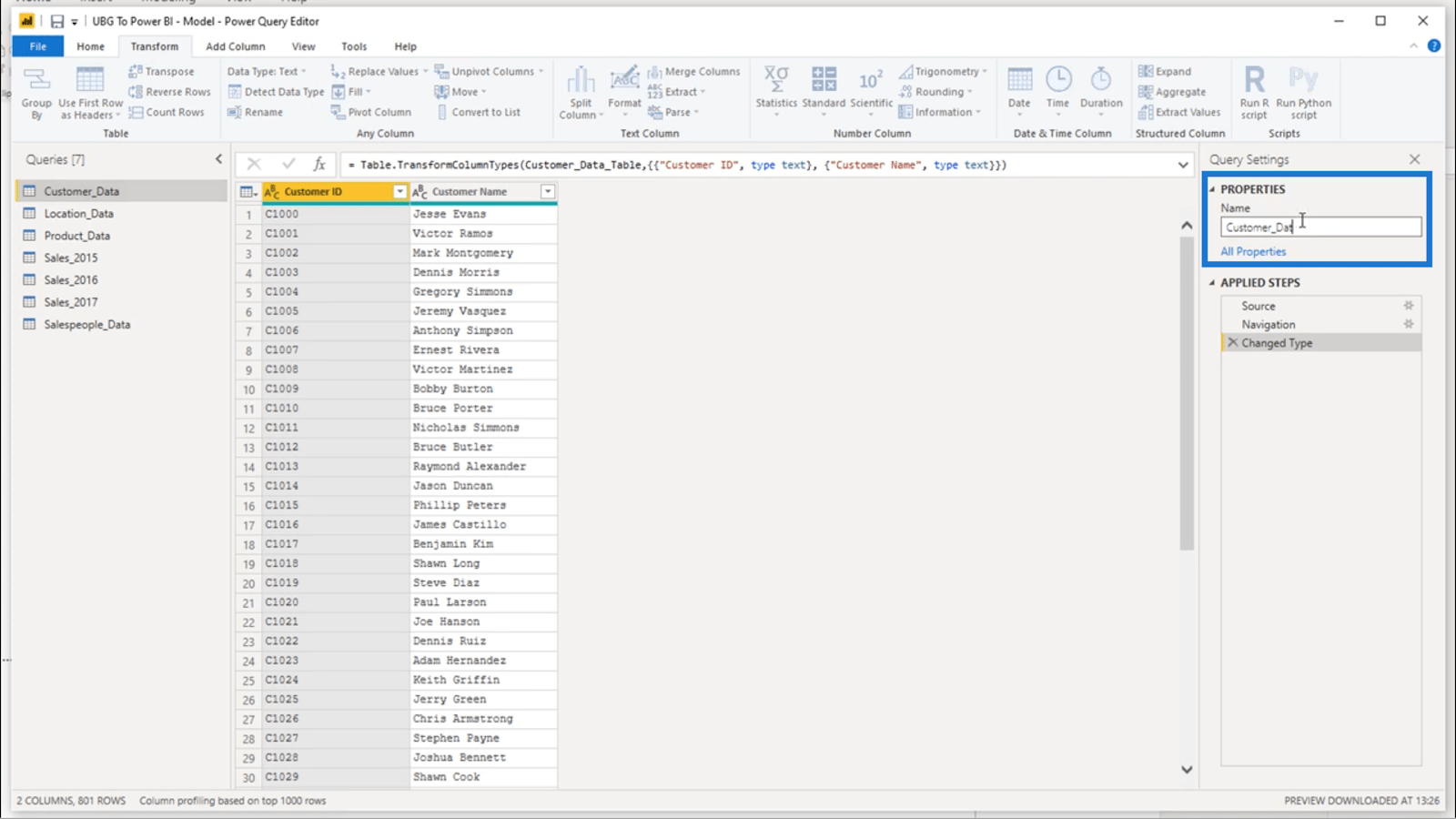The height and width of the screenshot is (819, 1456).
Task: Open the Customer Name column filter dropdown
Action: coord(548,191)
